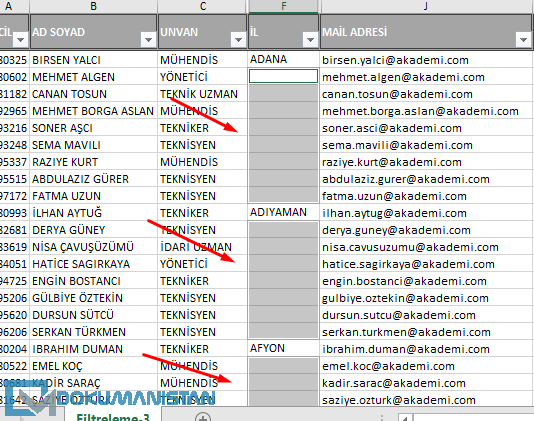Select column B header
Screen dimensions: 534x421
93,6
